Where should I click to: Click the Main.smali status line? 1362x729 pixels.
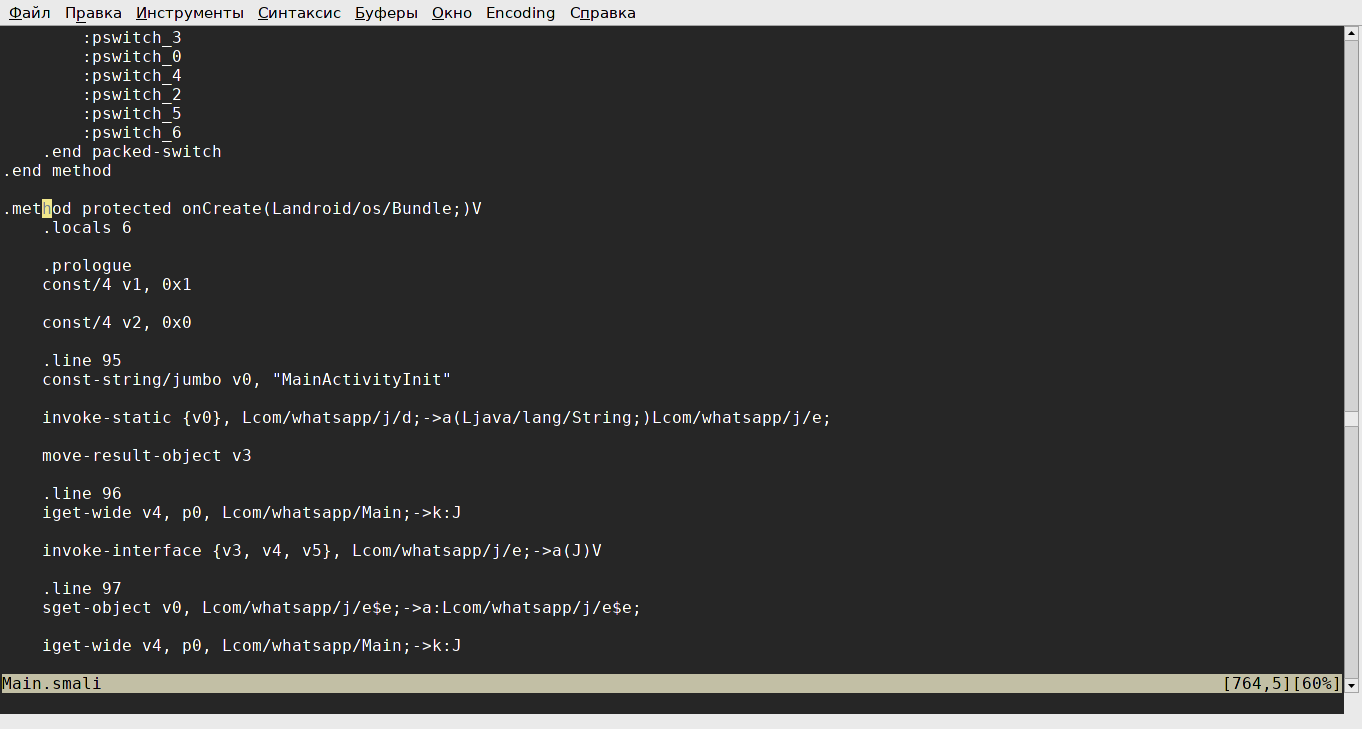52,684
